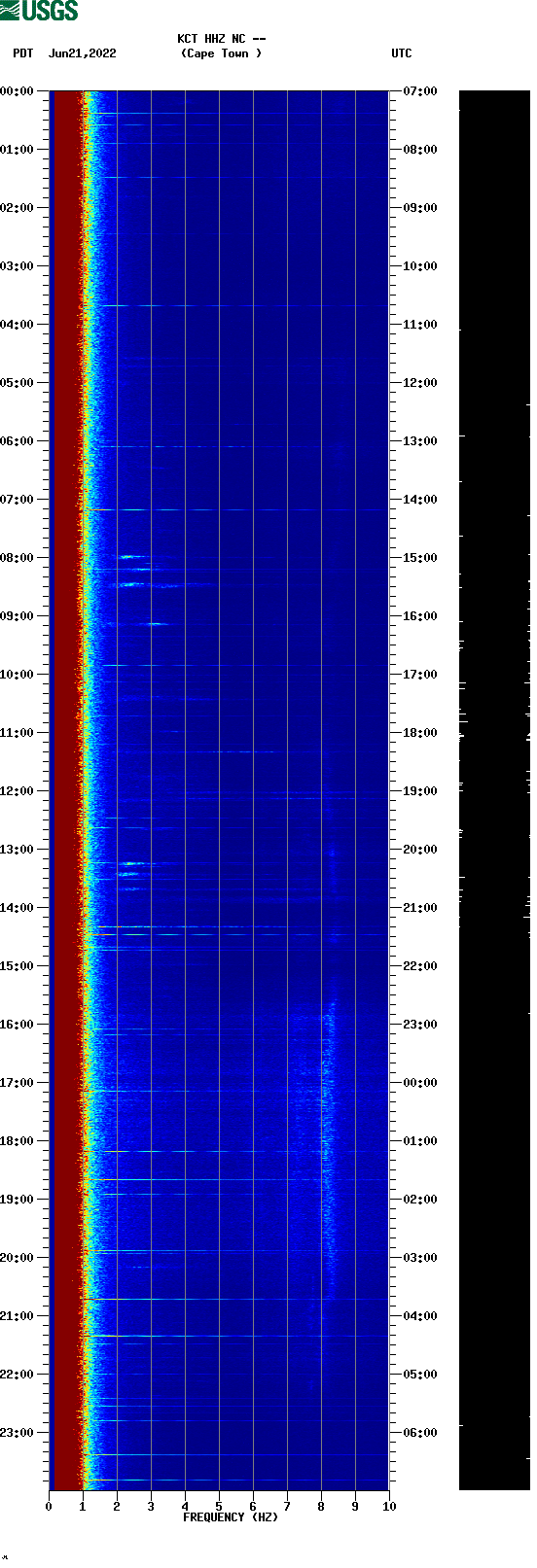The height and width of the screenshot is (1568, 537).
Task: Click the 16:00 PDT time label
Action: (x=17, y=1025)
